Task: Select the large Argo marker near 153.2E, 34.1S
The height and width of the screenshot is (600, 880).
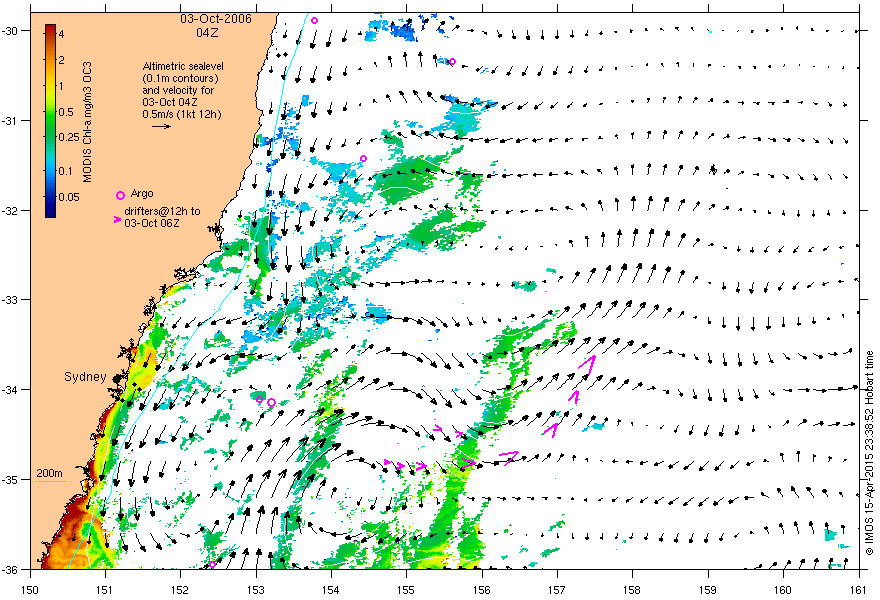Action: pyautogui.click(x=272, y=402)
